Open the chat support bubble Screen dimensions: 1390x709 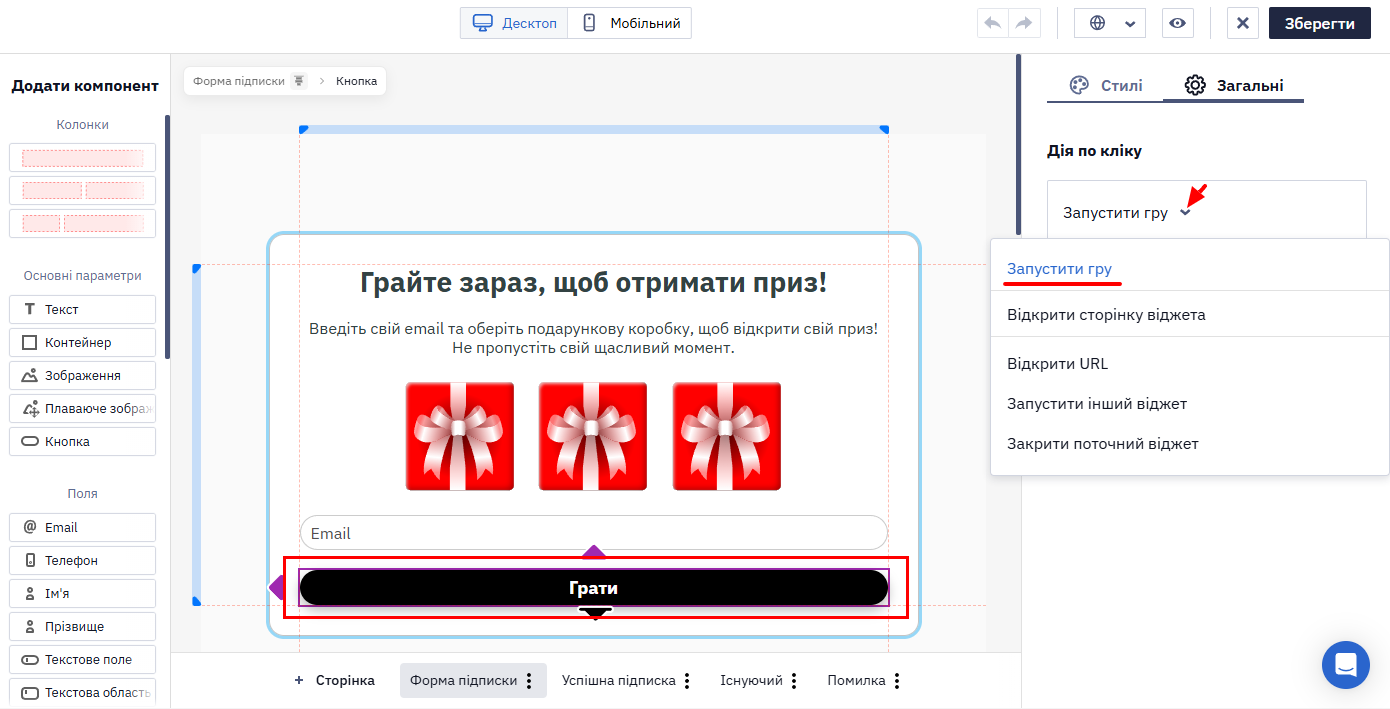point(1345,665)
